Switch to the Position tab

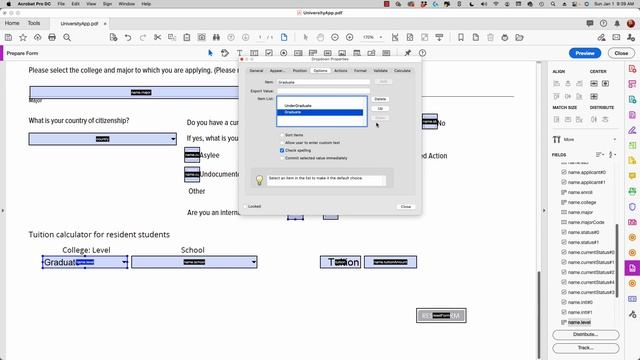300,71
